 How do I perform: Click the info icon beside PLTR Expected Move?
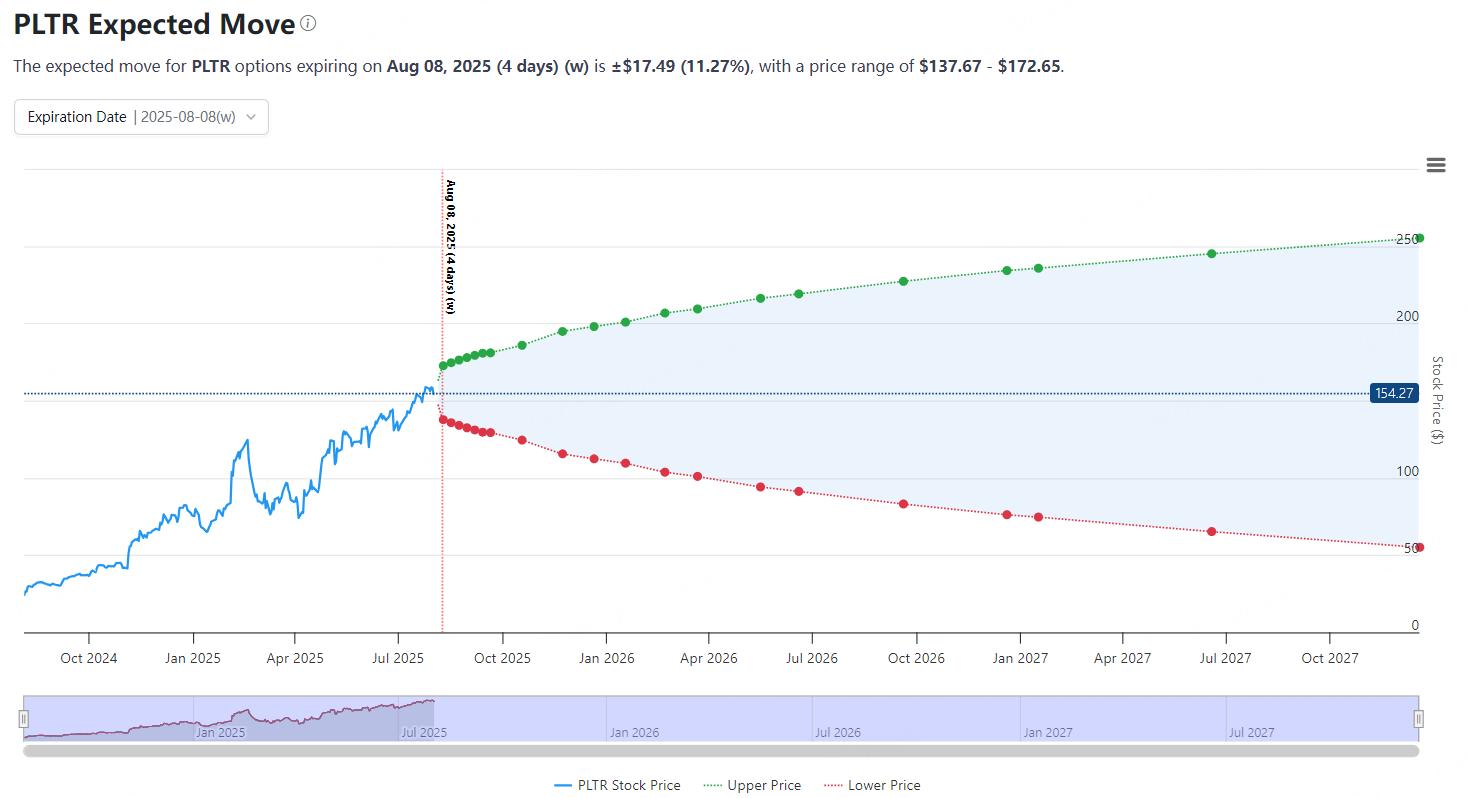(x=308, y=23)
